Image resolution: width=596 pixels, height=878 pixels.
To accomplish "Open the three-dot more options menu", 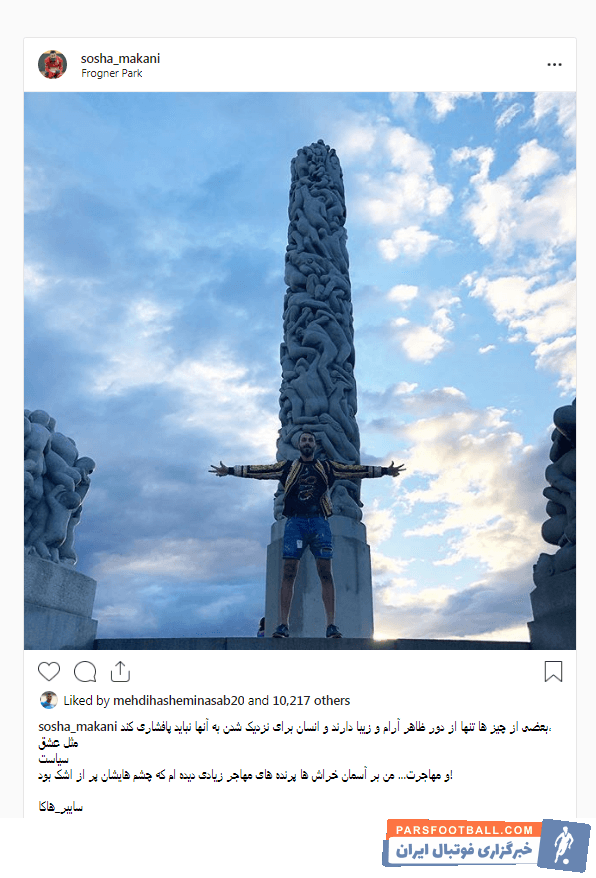I will (x=554, y=65).
